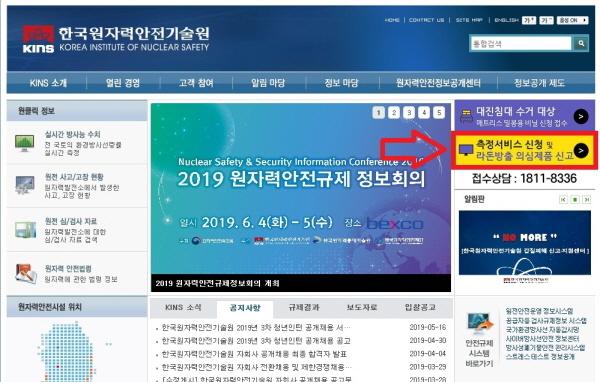Switch to the 보도자료 tab
Screen dimensions: 600x382
click(x=362, y=307)
